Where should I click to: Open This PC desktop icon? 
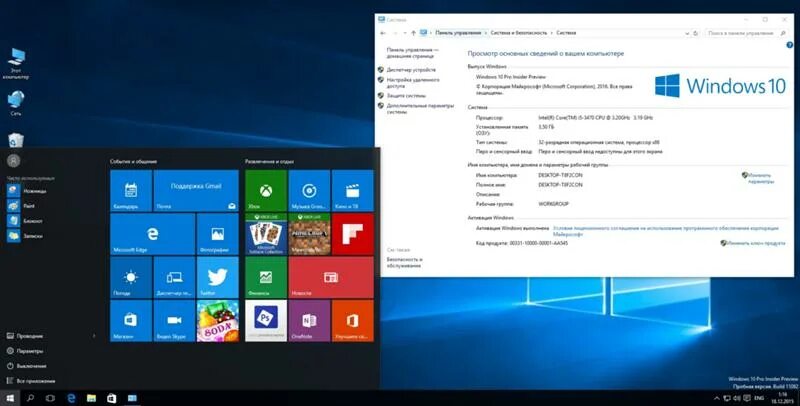[16, 64]
